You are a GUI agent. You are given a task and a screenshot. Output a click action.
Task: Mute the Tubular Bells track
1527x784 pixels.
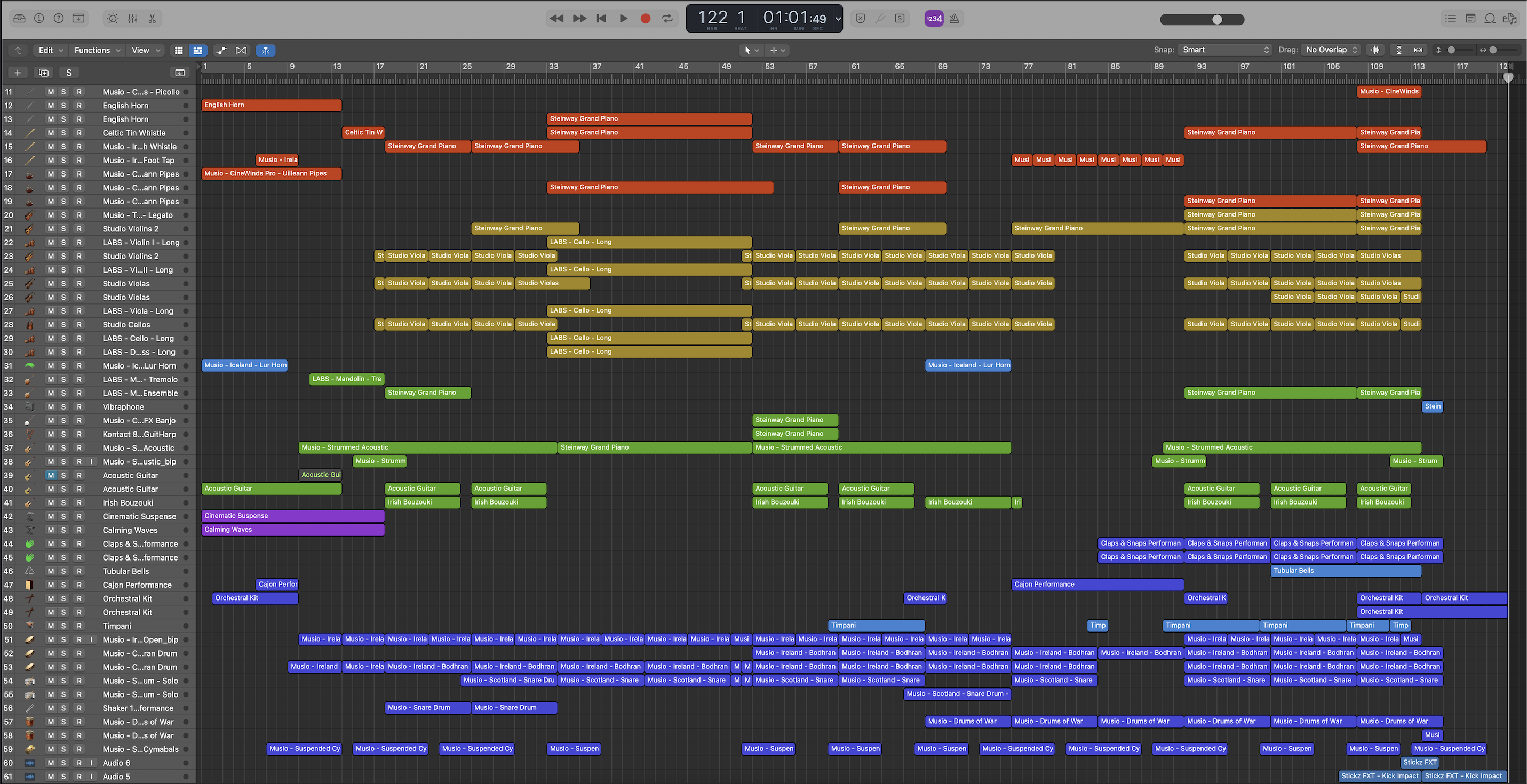click(51, 571)
